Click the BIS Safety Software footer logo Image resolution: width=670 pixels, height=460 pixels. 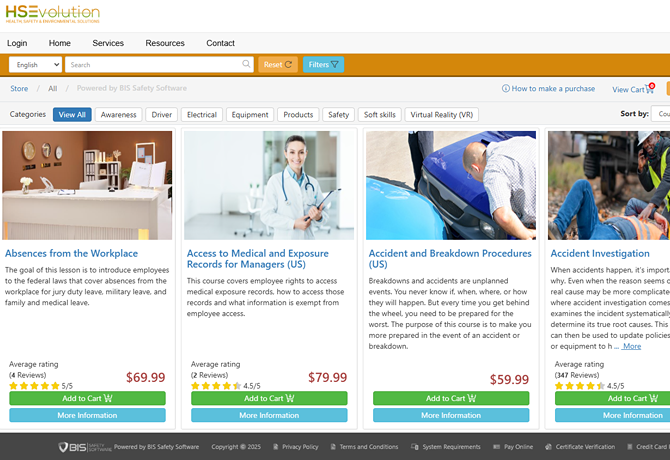coord(85,447)
